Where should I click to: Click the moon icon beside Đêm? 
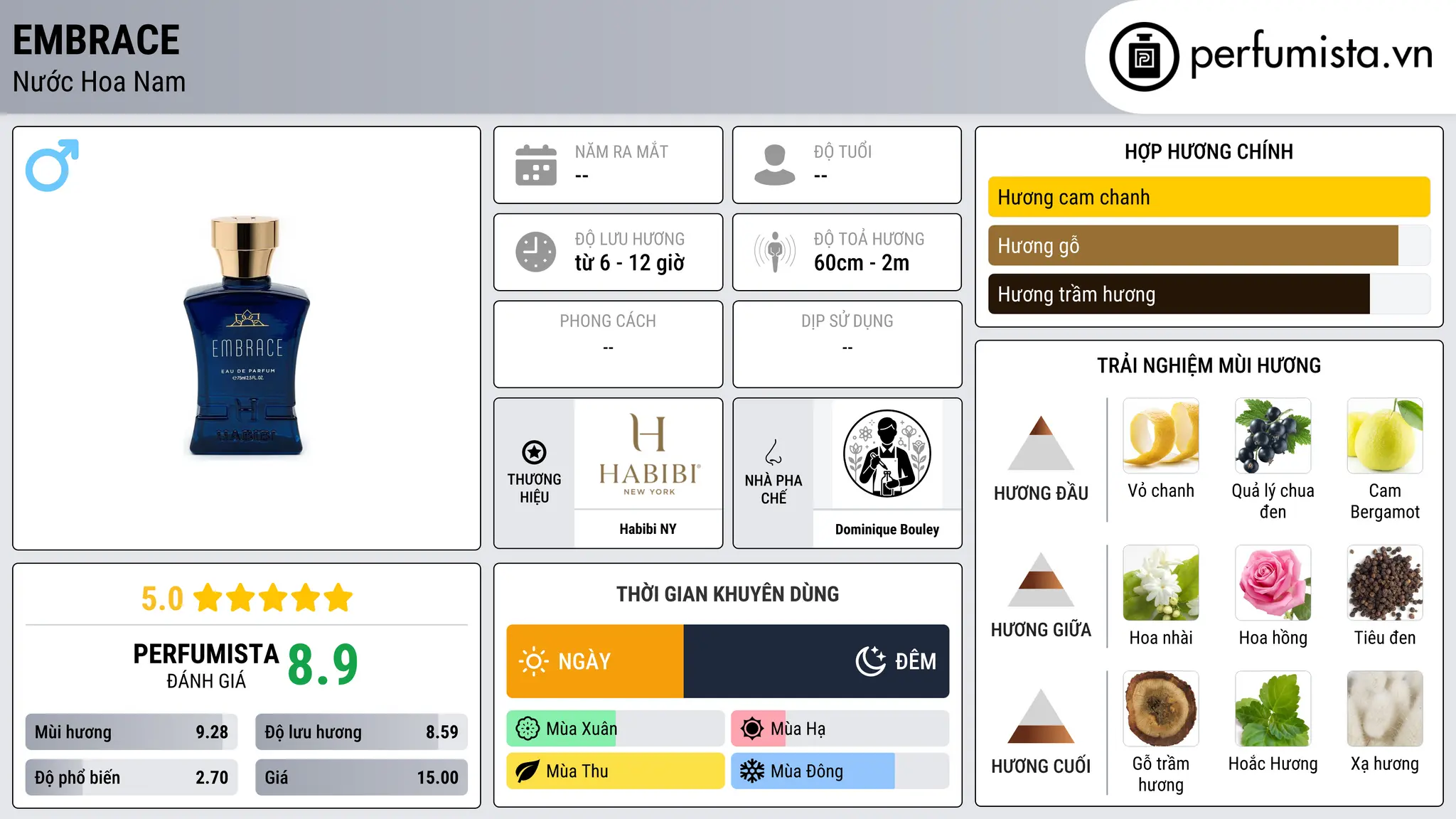[x=870, y=661]
